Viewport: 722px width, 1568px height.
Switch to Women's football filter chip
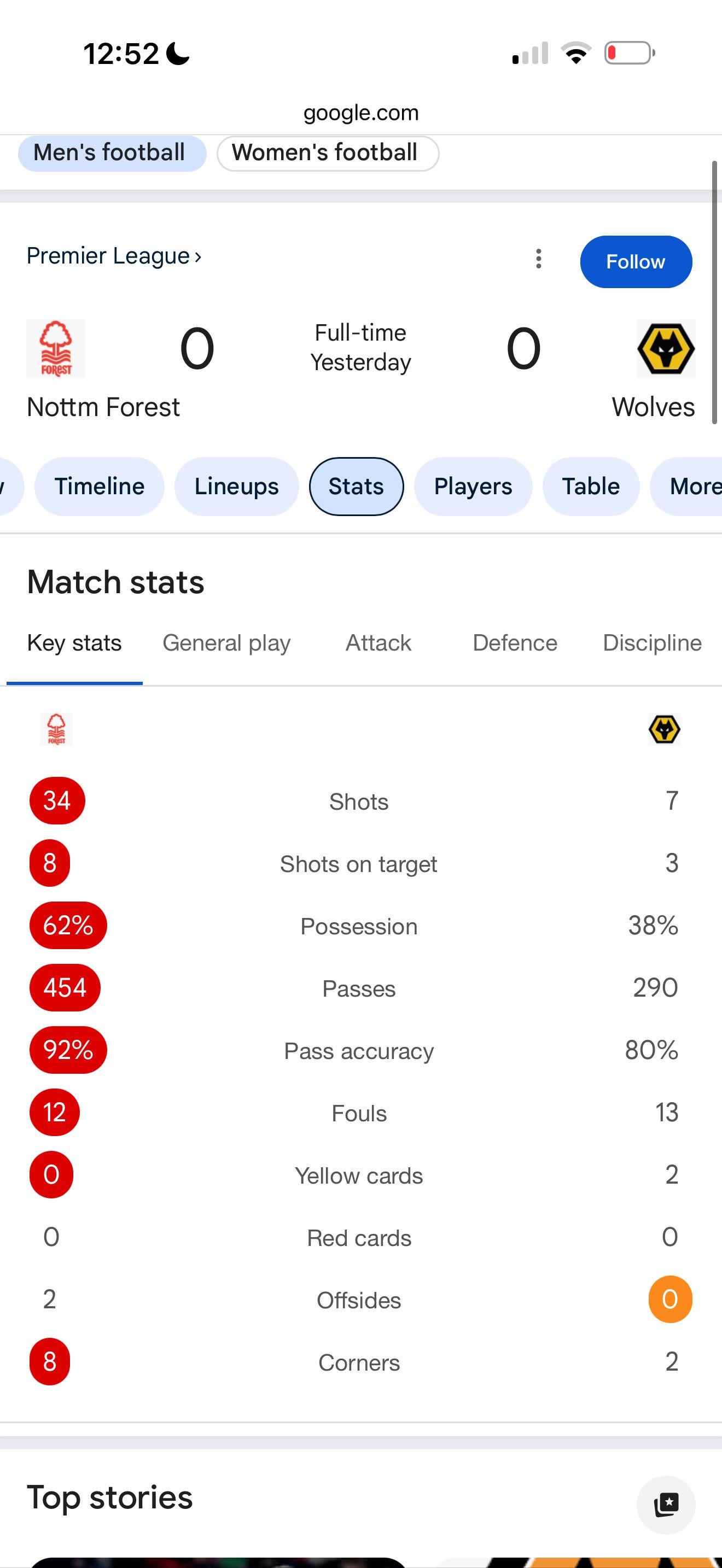coord(327,153)
